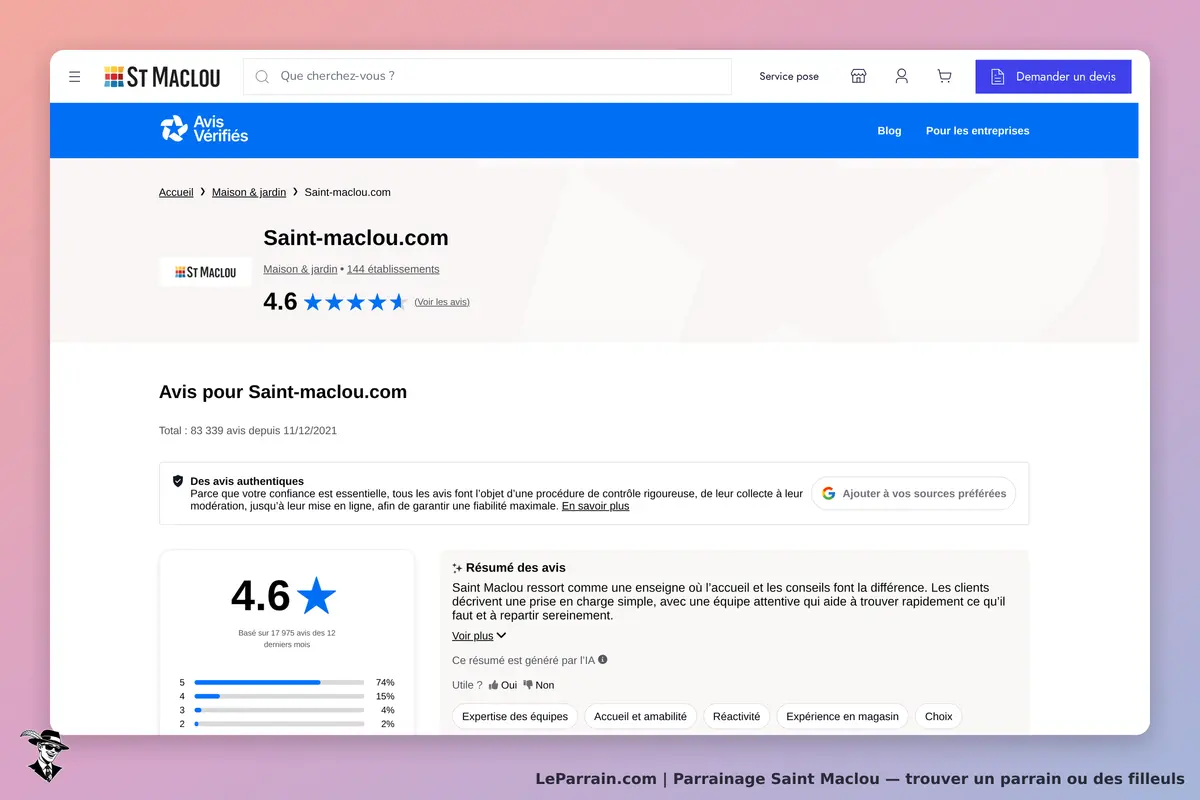Open Maison & jardin category under title

[300, 269]
